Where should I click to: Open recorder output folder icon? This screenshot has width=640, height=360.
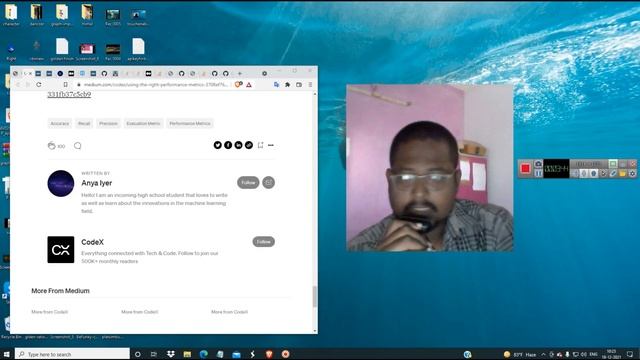[x=622, y=173]
